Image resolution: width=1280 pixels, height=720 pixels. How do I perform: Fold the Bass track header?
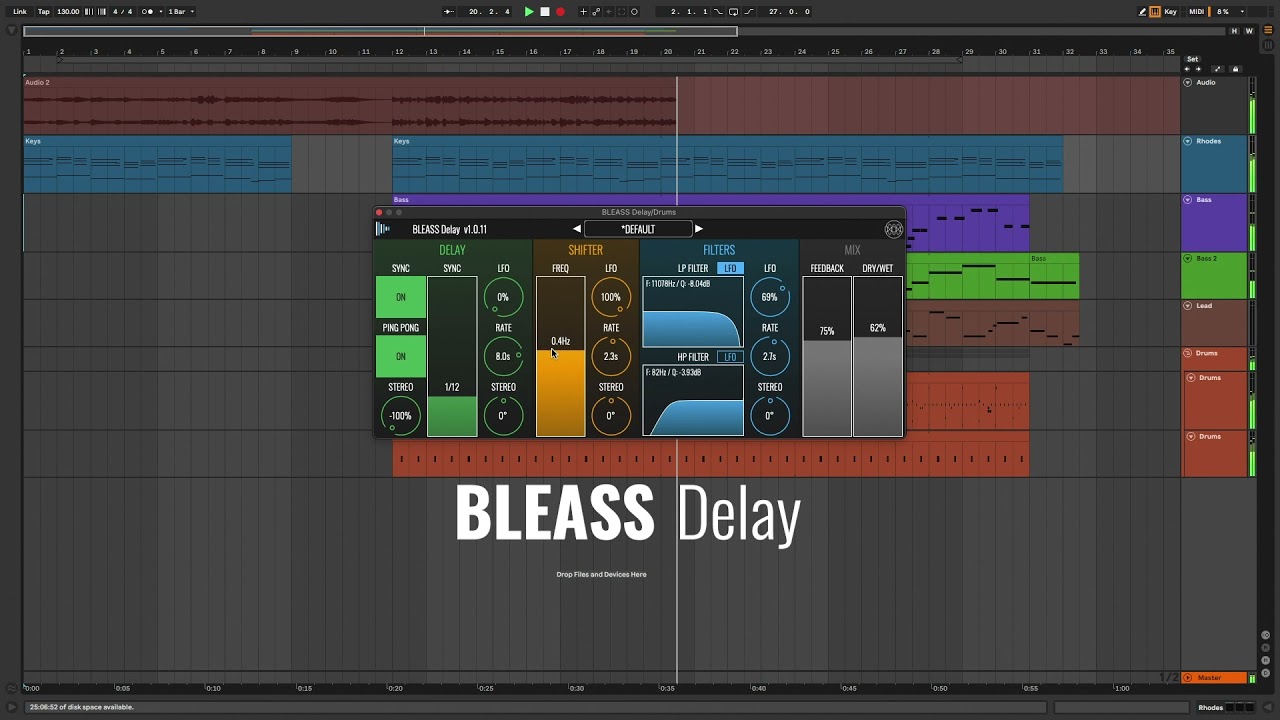[x=1188, y=199]
